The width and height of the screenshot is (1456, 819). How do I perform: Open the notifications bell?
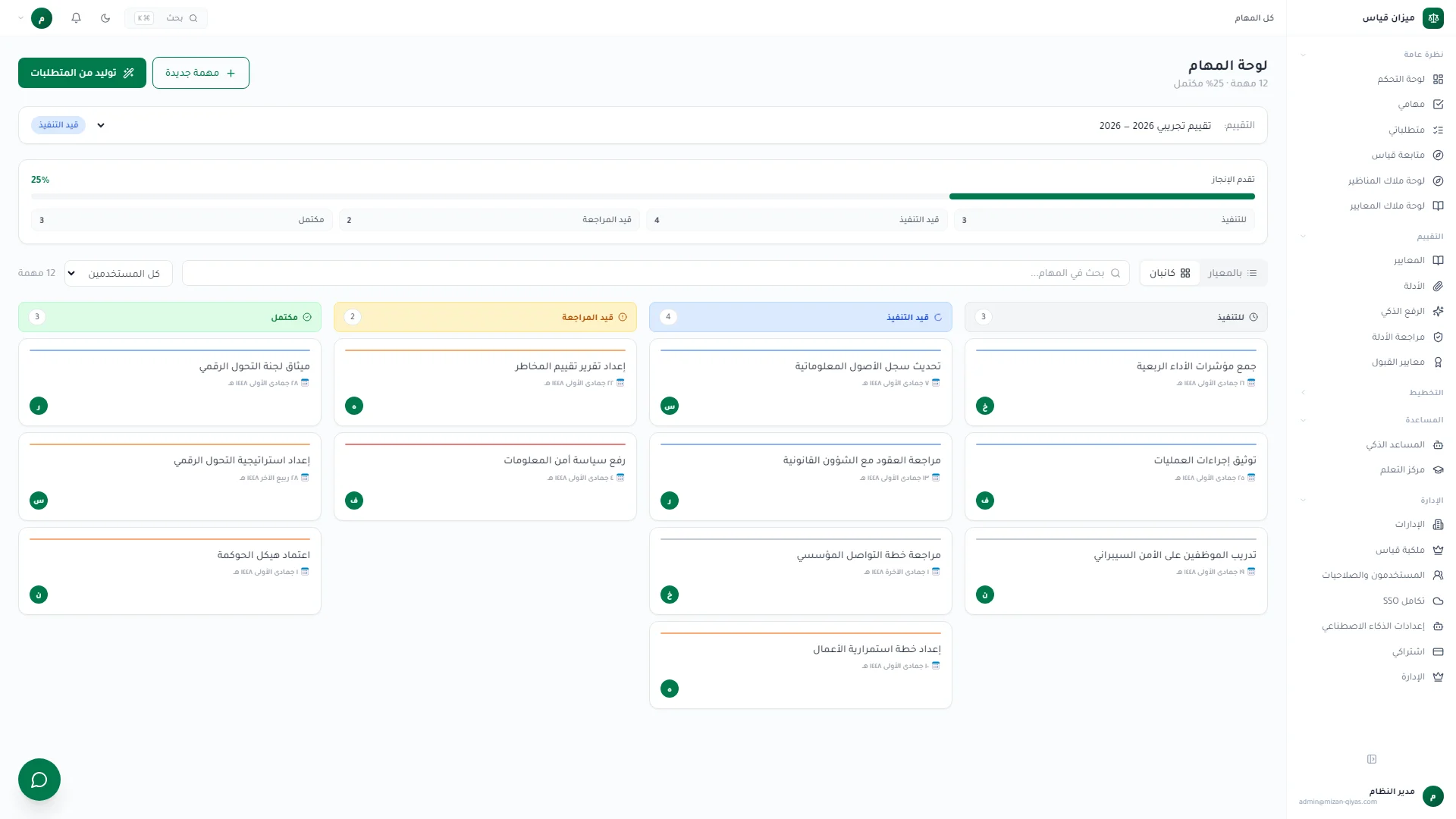pos(76,17)
